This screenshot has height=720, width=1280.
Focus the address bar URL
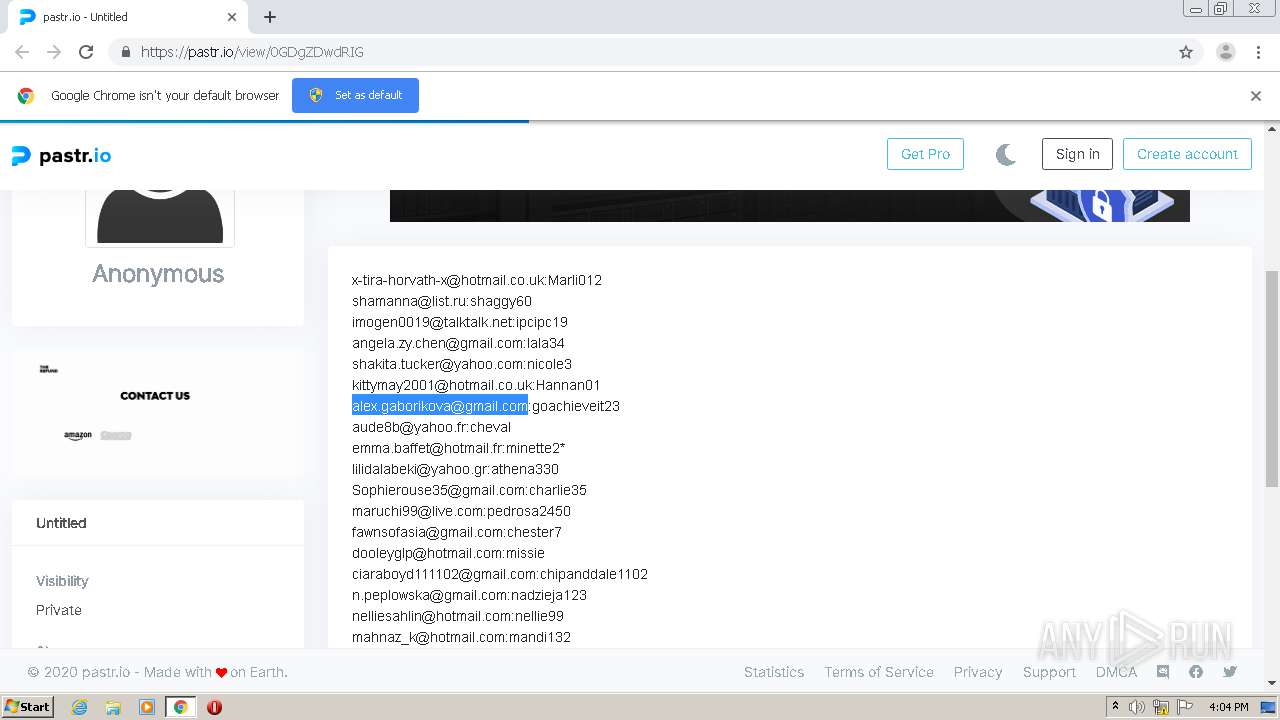252,52
